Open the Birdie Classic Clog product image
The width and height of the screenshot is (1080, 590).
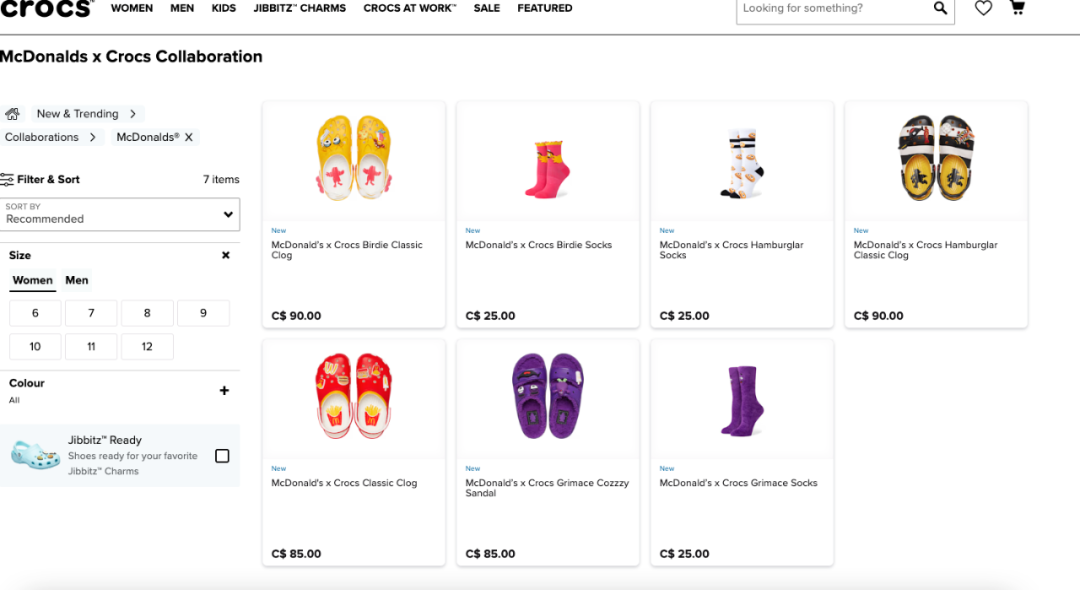pos(354,158)
